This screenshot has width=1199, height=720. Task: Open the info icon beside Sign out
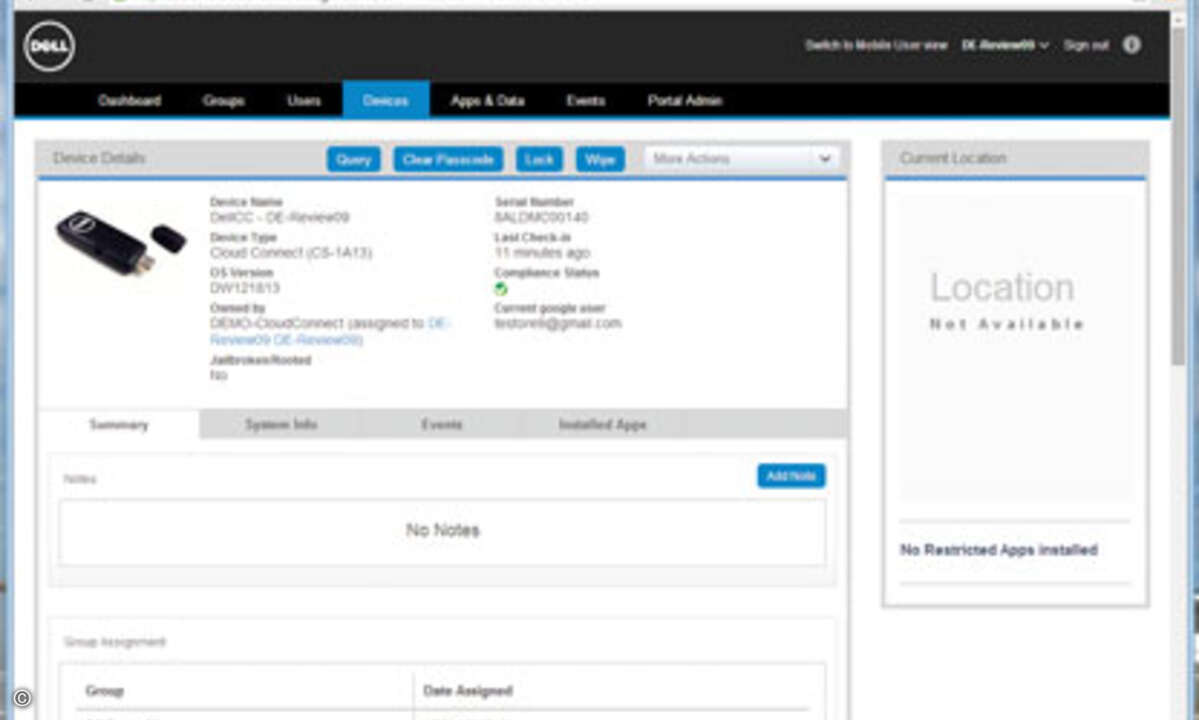[x=1132, y=45]
